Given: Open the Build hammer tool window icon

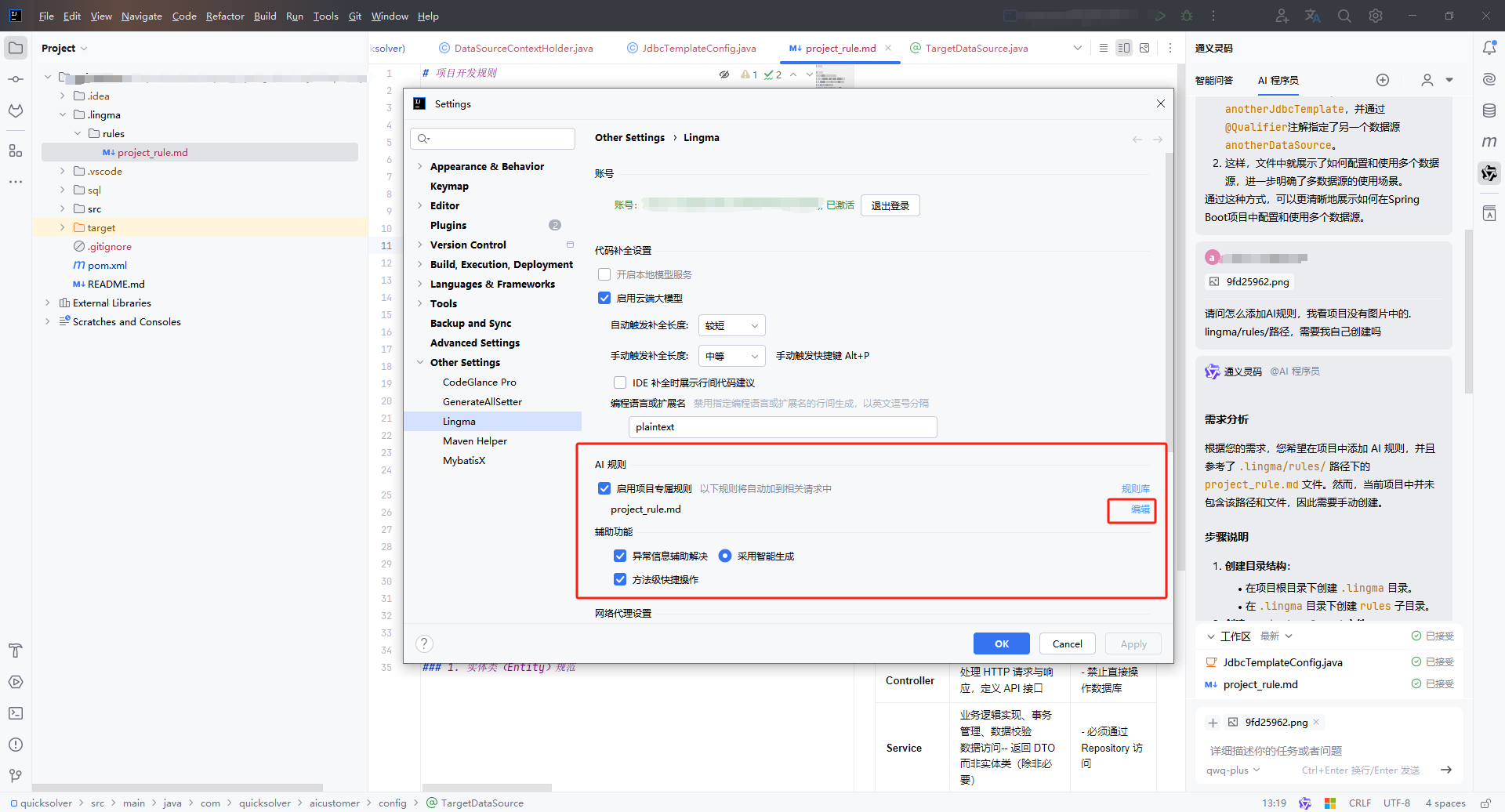Looking at the screenshot, I should (16, 651).
